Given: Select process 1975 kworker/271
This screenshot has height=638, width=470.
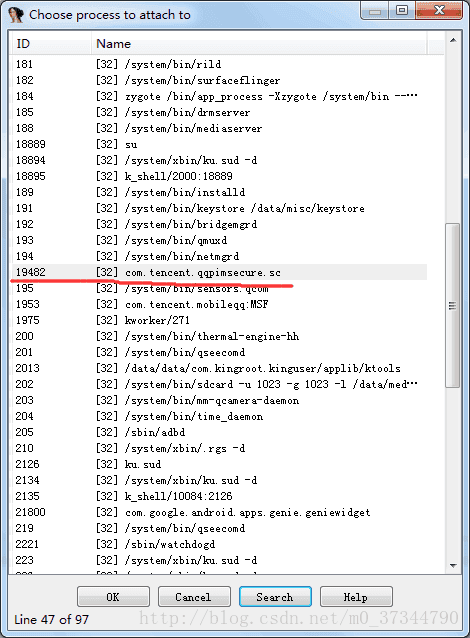Looking at the screenshot, I should (x=219, y=320).
